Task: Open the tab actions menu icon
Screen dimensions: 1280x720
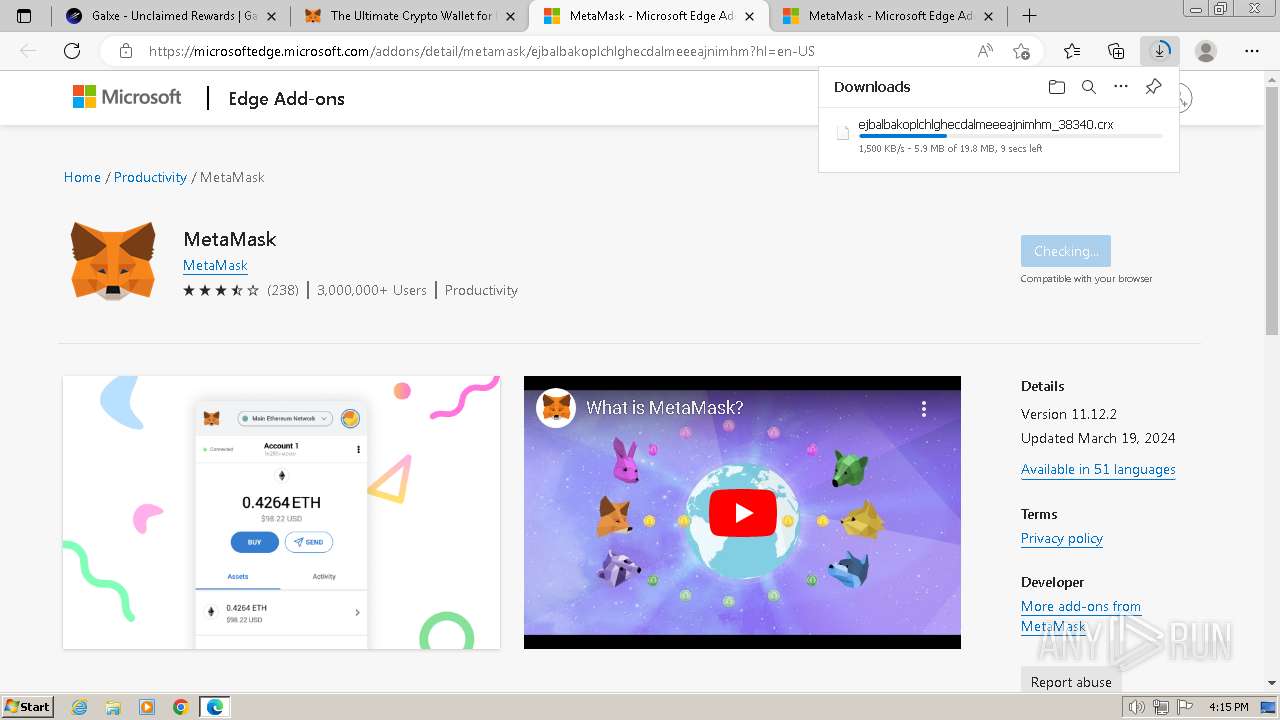Action: [x=24, y=16]
